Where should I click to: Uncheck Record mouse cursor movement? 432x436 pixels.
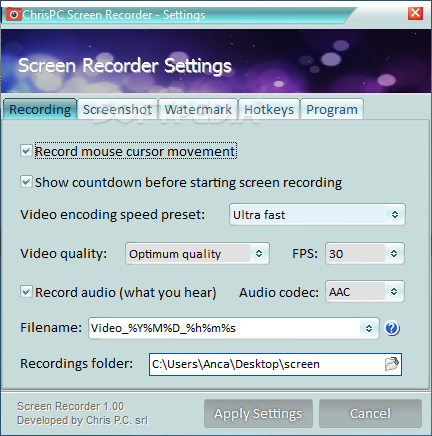26,151
